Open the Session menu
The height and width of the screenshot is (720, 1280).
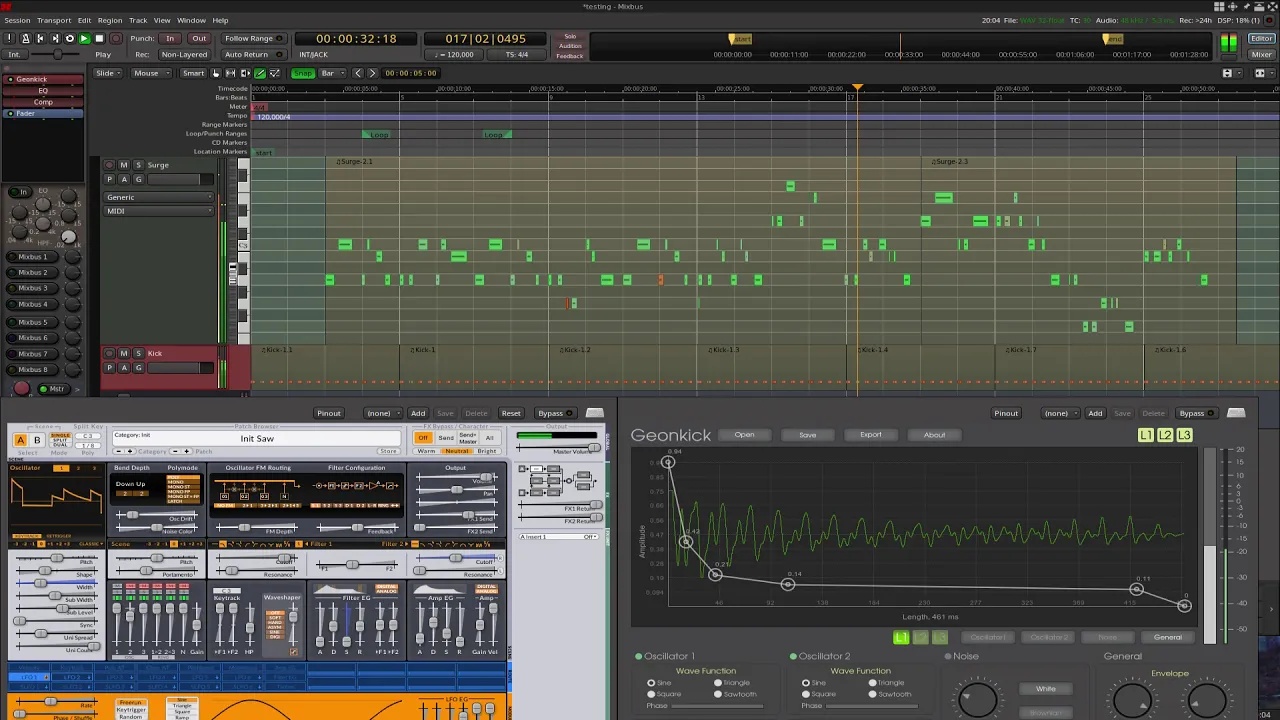(17, 20)
